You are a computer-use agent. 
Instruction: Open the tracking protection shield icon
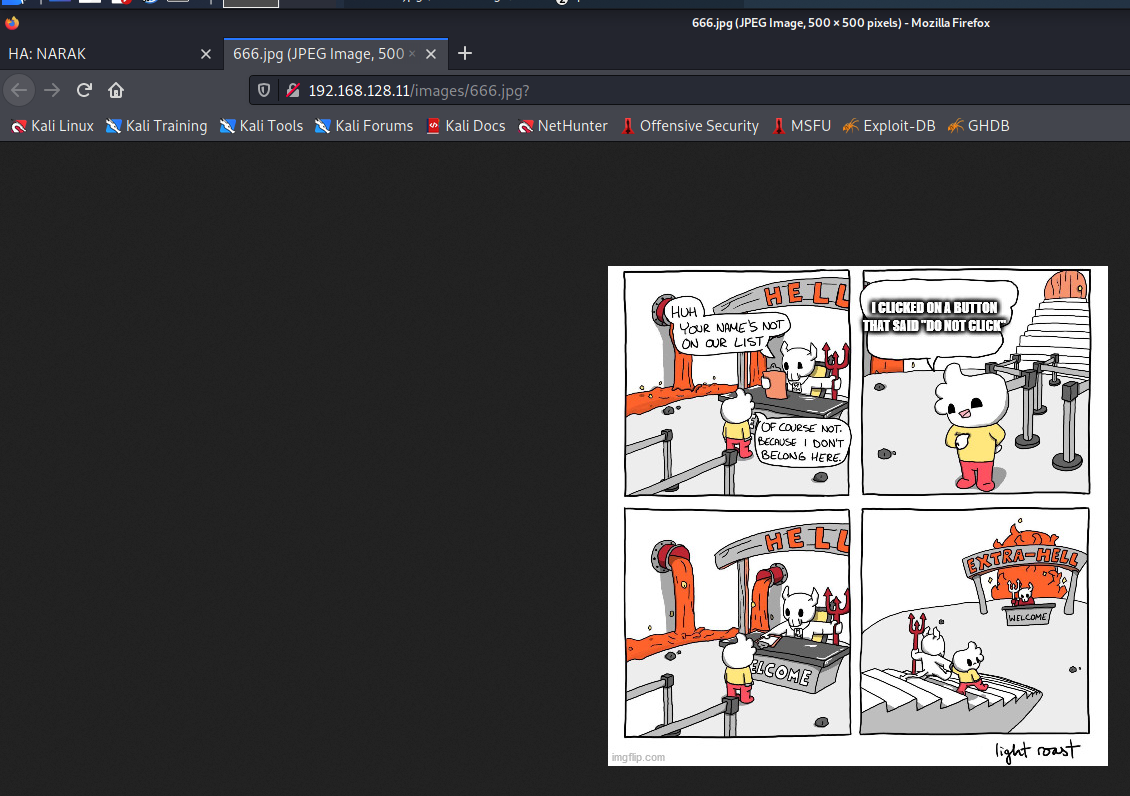coord(264,90)
